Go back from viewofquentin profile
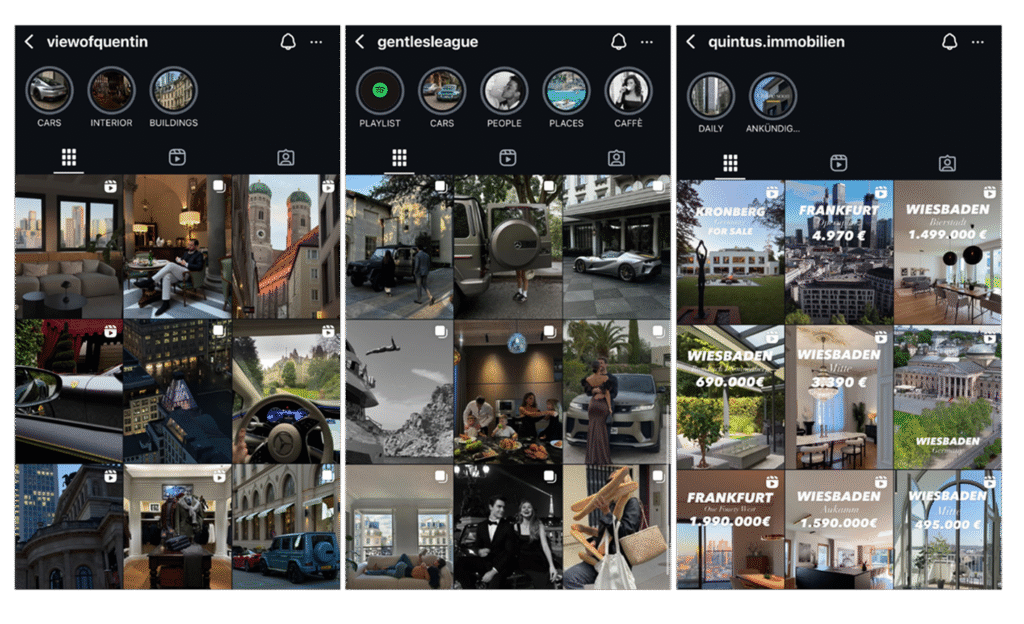 29,42
